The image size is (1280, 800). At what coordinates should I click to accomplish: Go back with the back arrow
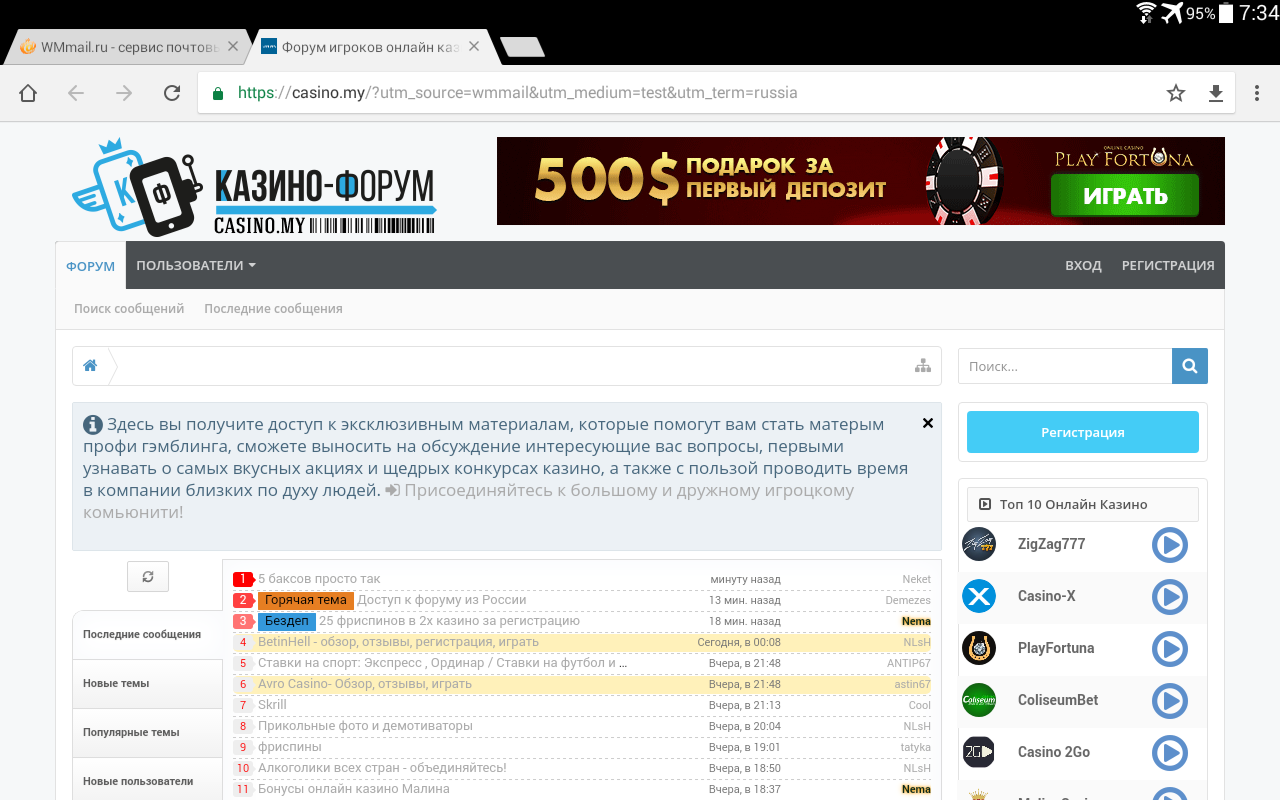coord(76,93)
